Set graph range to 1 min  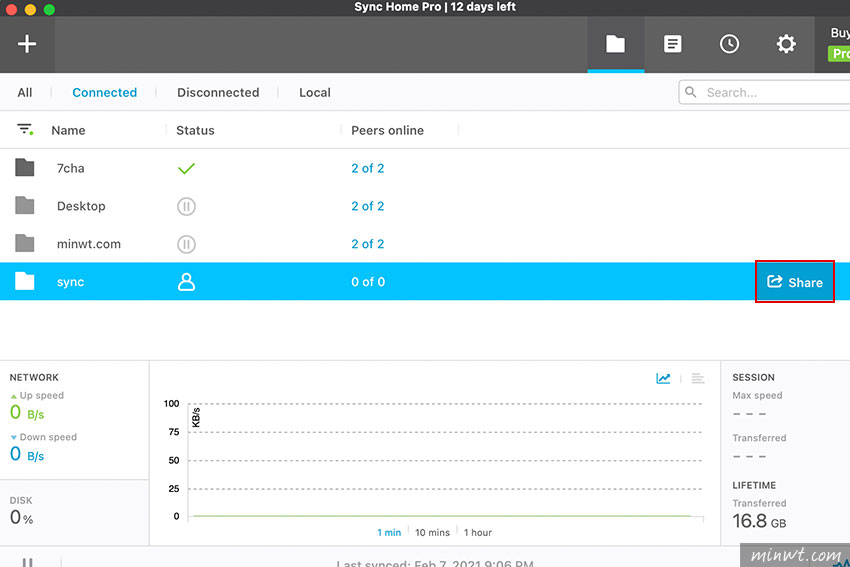[389, 532]
